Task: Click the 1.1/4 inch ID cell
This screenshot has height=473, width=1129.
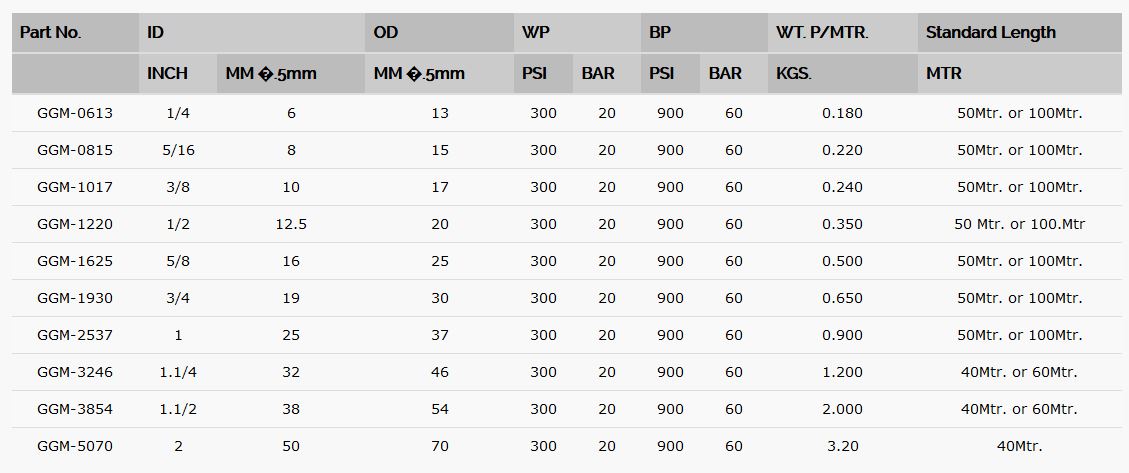Action: pos(180,372)
